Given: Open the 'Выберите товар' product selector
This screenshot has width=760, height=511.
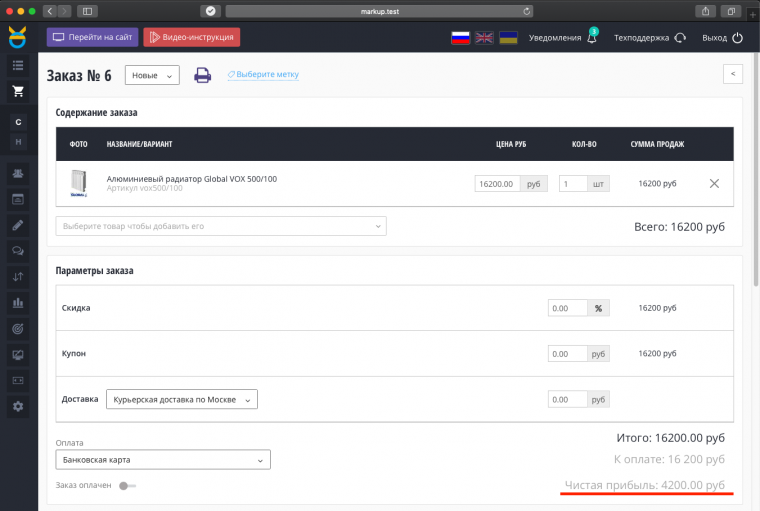Looking at the screenshot, I should click(221, 226).
